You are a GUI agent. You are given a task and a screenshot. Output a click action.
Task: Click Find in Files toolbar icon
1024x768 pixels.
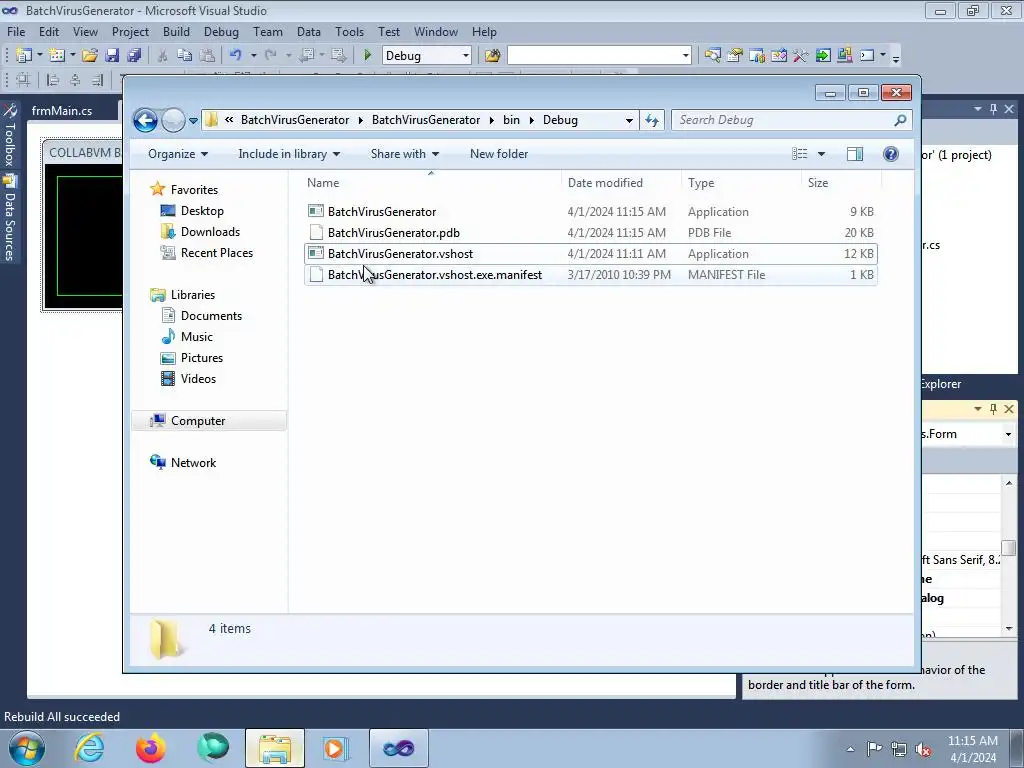coord(492,56)
